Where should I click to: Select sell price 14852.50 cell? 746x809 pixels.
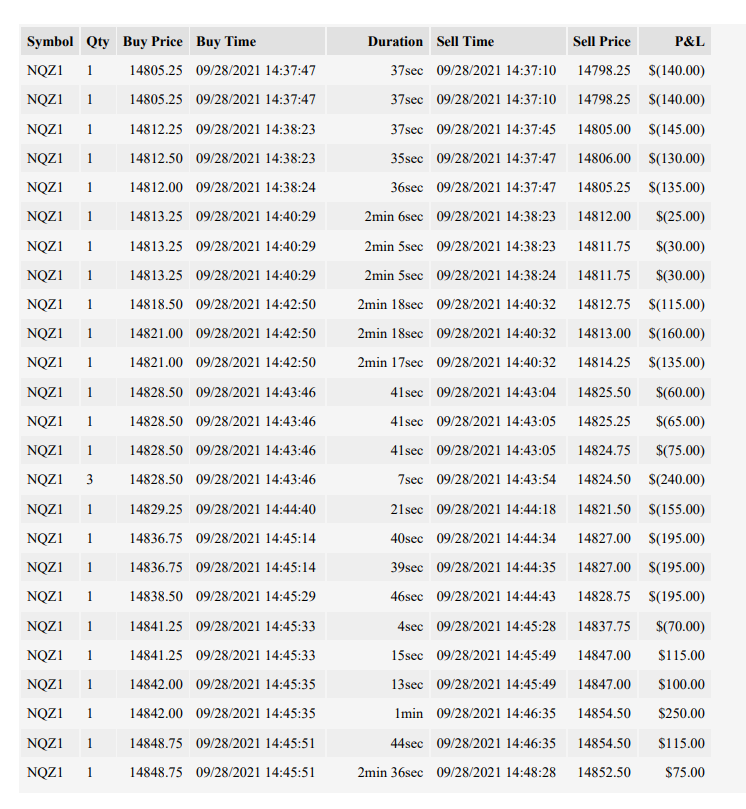click(x=602, y=772)
